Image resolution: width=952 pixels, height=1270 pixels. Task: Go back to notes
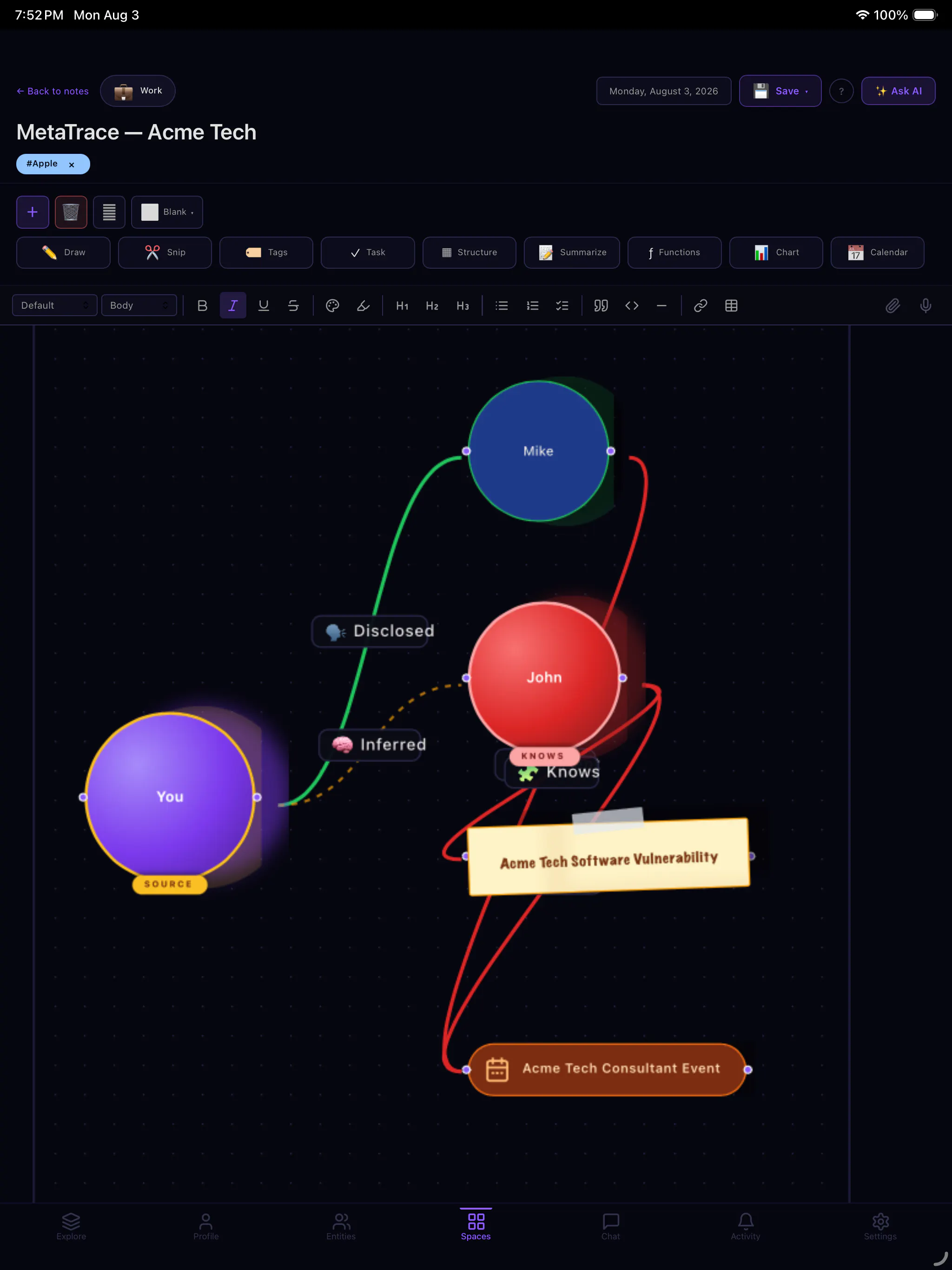[x=52, y=91]
